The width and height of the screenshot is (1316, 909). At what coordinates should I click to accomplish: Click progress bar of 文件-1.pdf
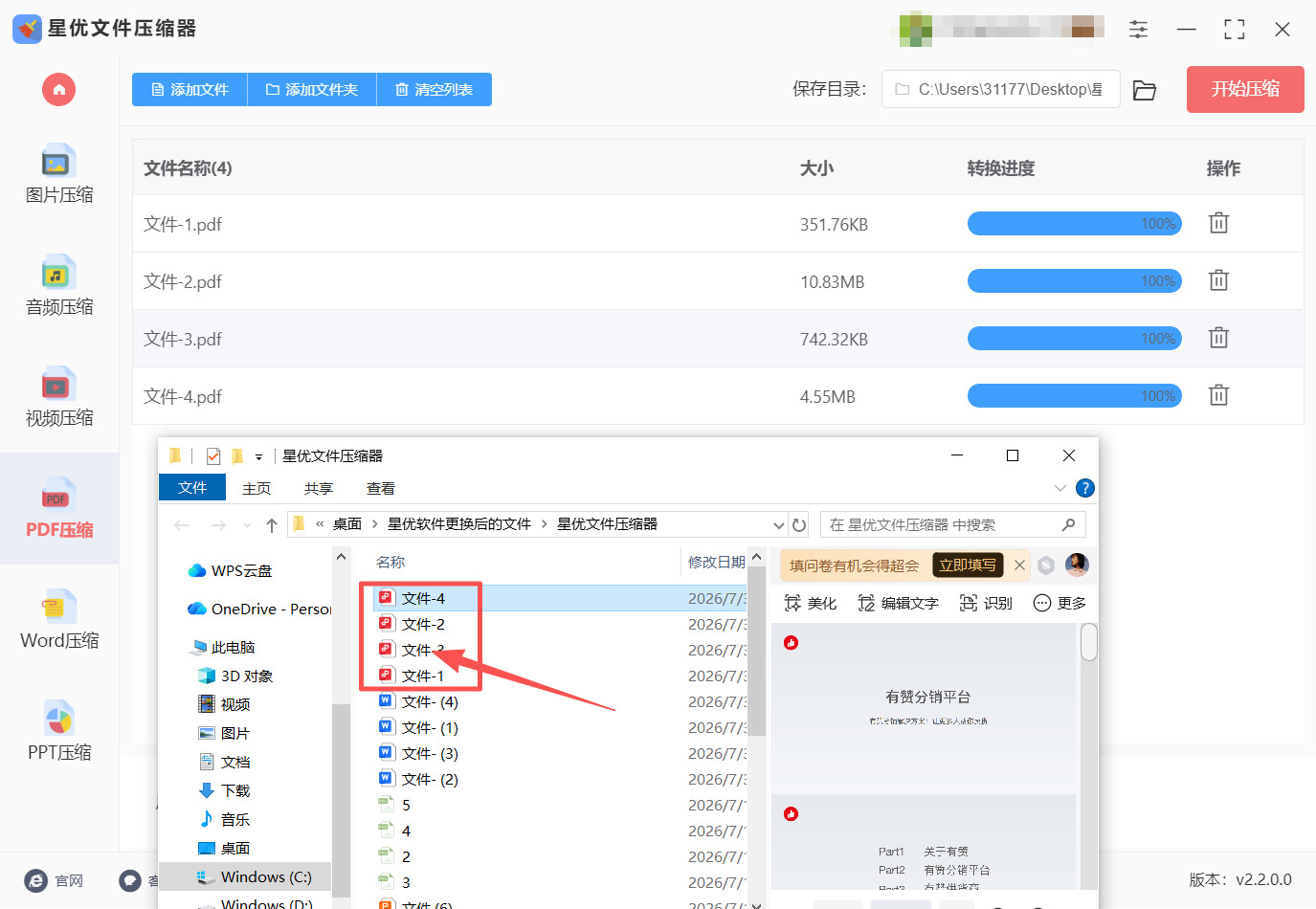(x=1075, y=223)
